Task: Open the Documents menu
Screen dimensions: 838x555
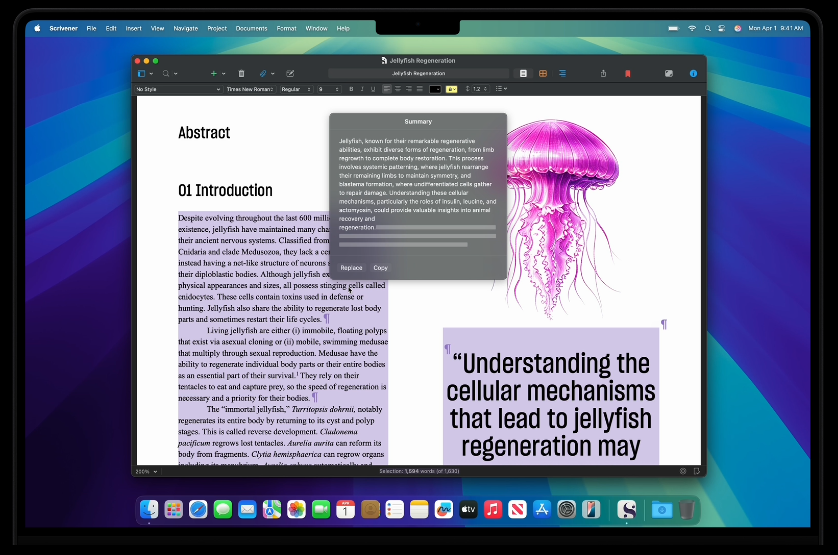Action: (251, 28)
